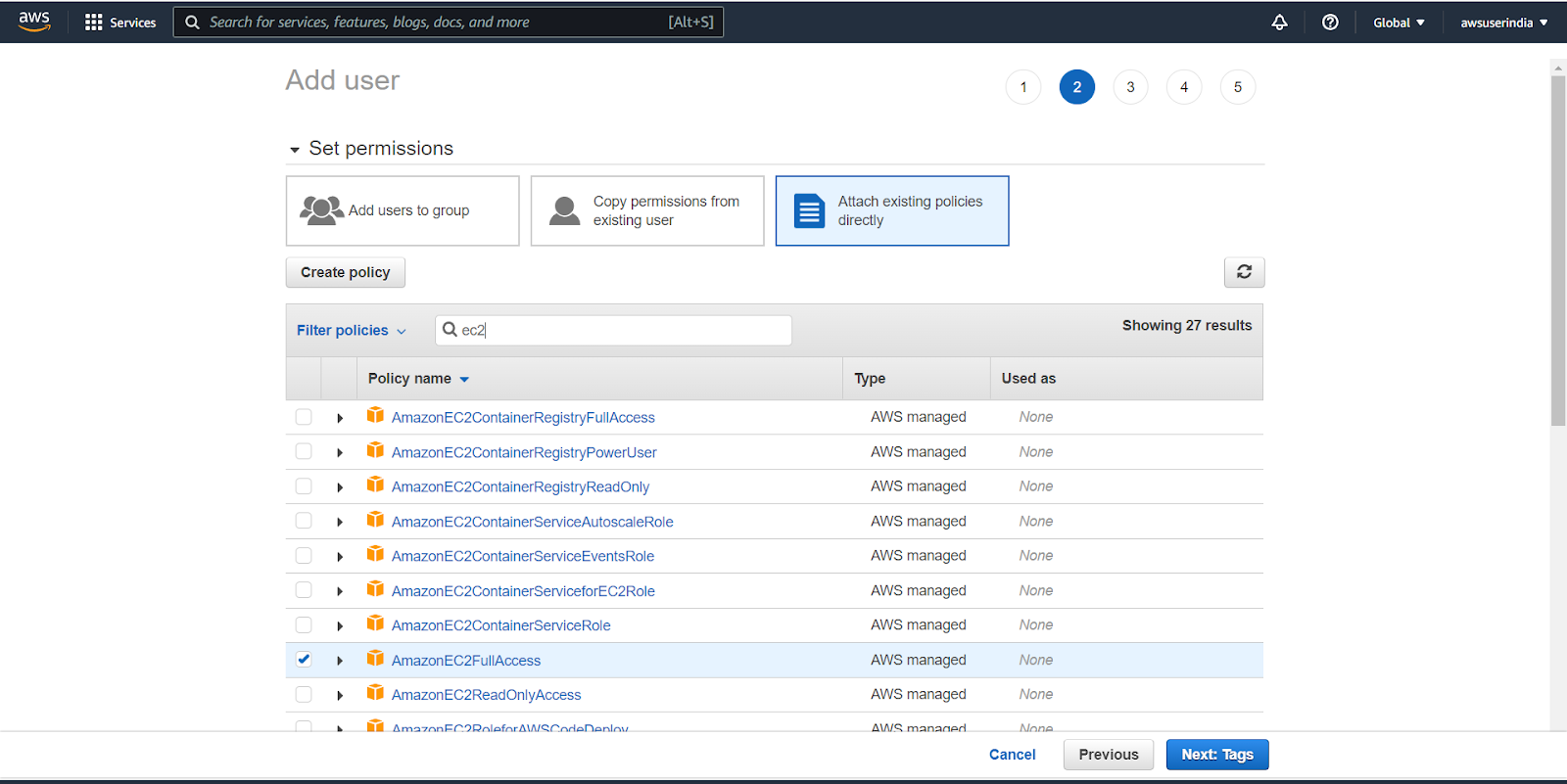Check the AmazonEC2ContainerServiceEventsRole checkbox

[304, 556]
